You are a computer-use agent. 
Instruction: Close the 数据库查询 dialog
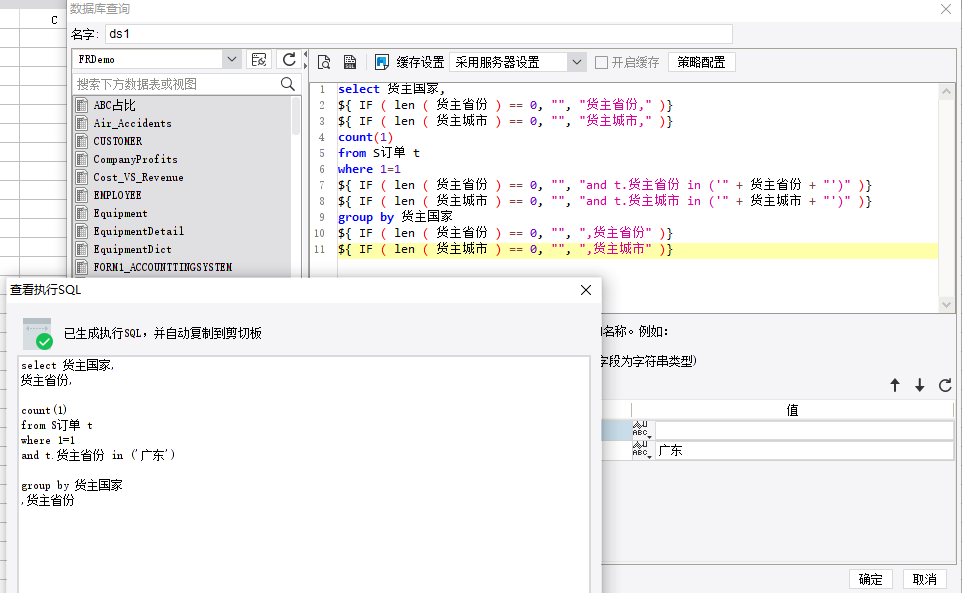pos(945,9)
